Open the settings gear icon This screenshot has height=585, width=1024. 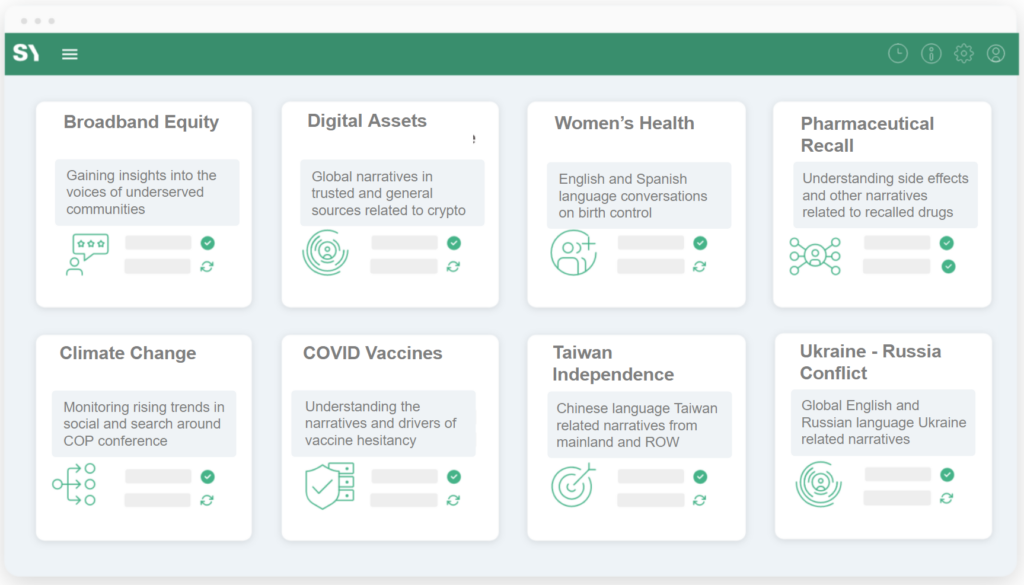point(964,54)
